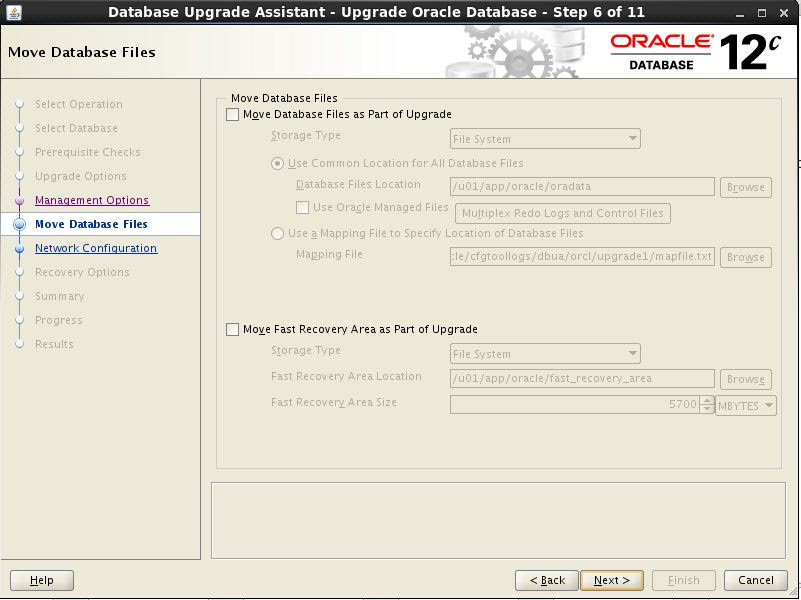
Task: Maximize the Database Upgrade Assistant window
Action: [x=762, y=13]
